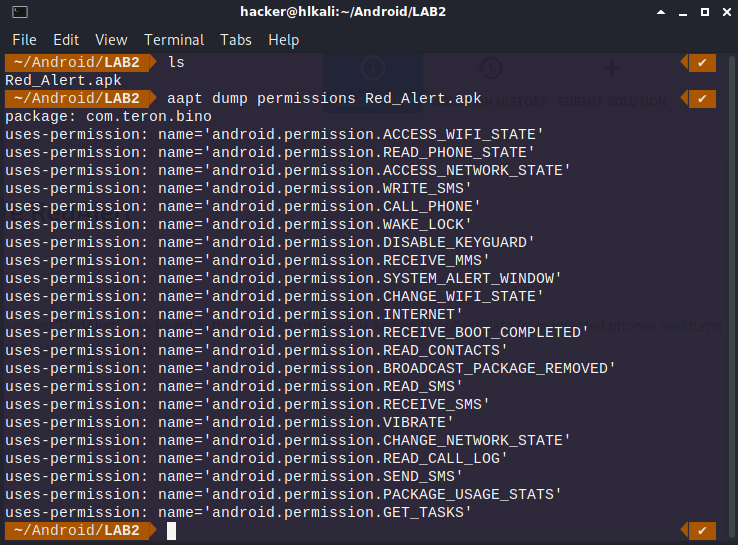The image size is (738, 545).
Task: Click the checkmark status on the aapt line
Action: click(x=702, y=99)
